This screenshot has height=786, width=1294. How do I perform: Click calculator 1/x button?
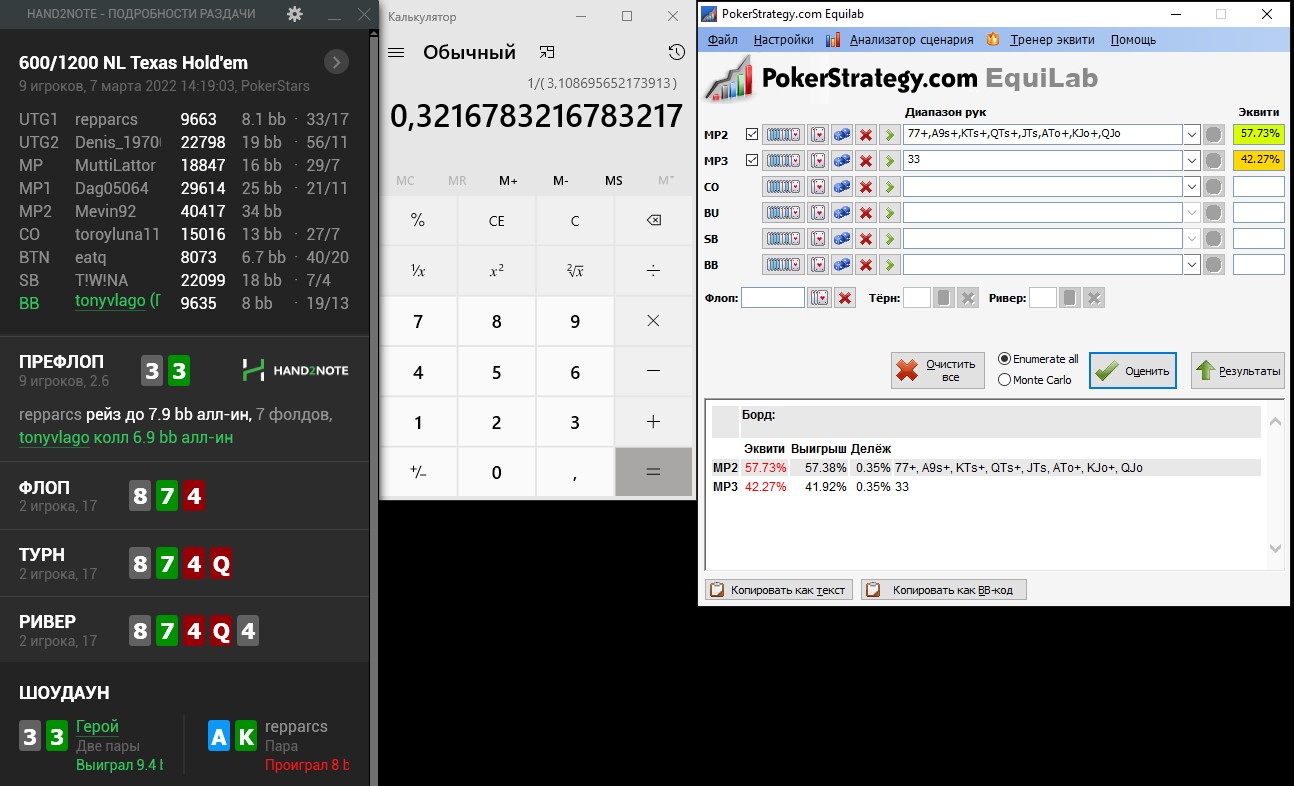click(x=418, y=271)
